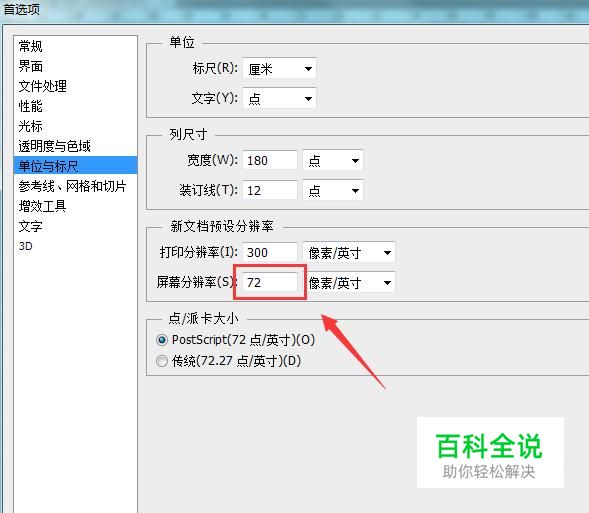The height and width of the screenshot is (513, 589).
Task: Select 传统(72.27 点/英寸) radio option
Action: pos(228,361)
